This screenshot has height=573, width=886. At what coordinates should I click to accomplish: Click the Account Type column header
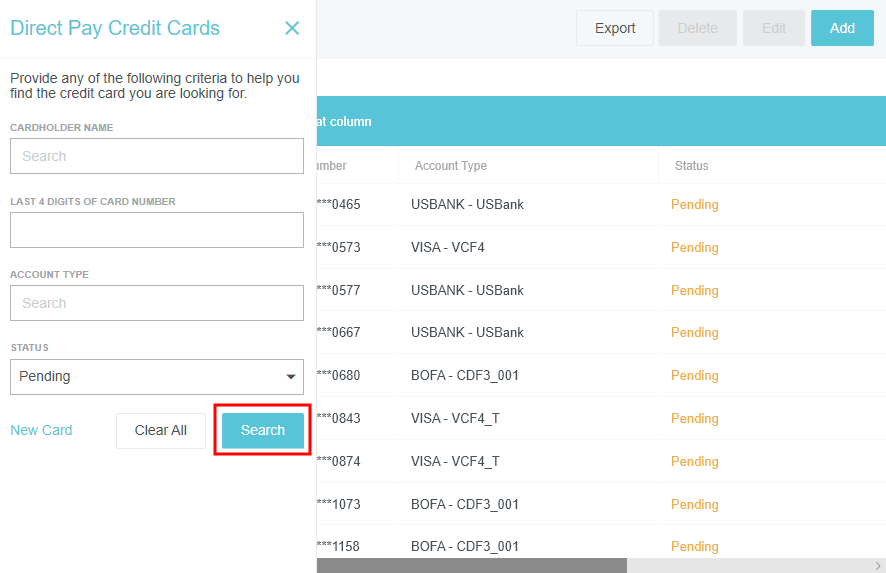tap(451, 166)
